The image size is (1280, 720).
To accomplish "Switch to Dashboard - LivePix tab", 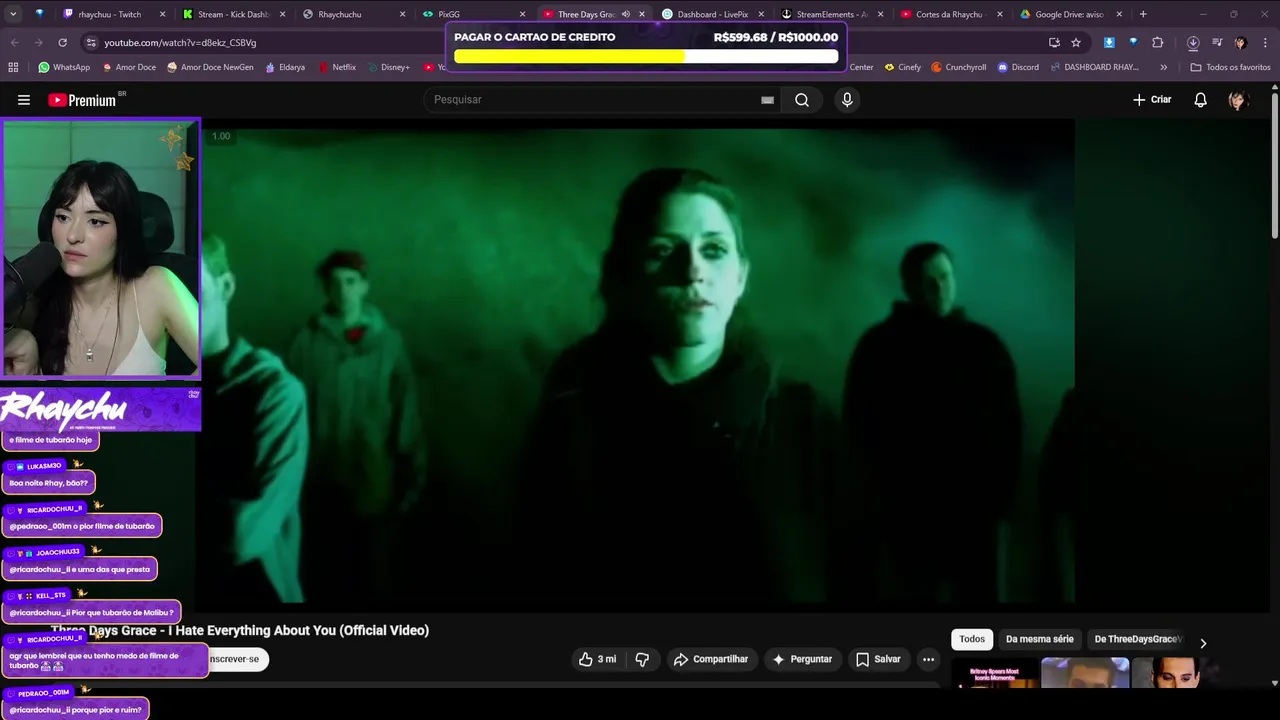I will (712, 14).
